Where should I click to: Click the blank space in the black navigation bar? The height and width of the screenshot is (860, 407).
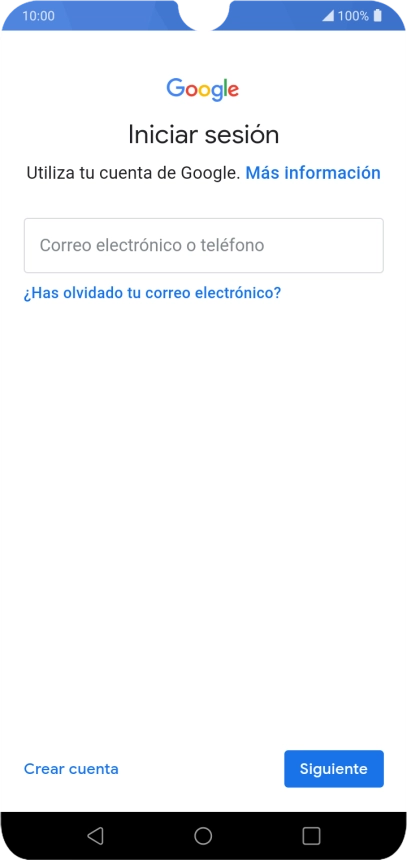pos(148,835)
